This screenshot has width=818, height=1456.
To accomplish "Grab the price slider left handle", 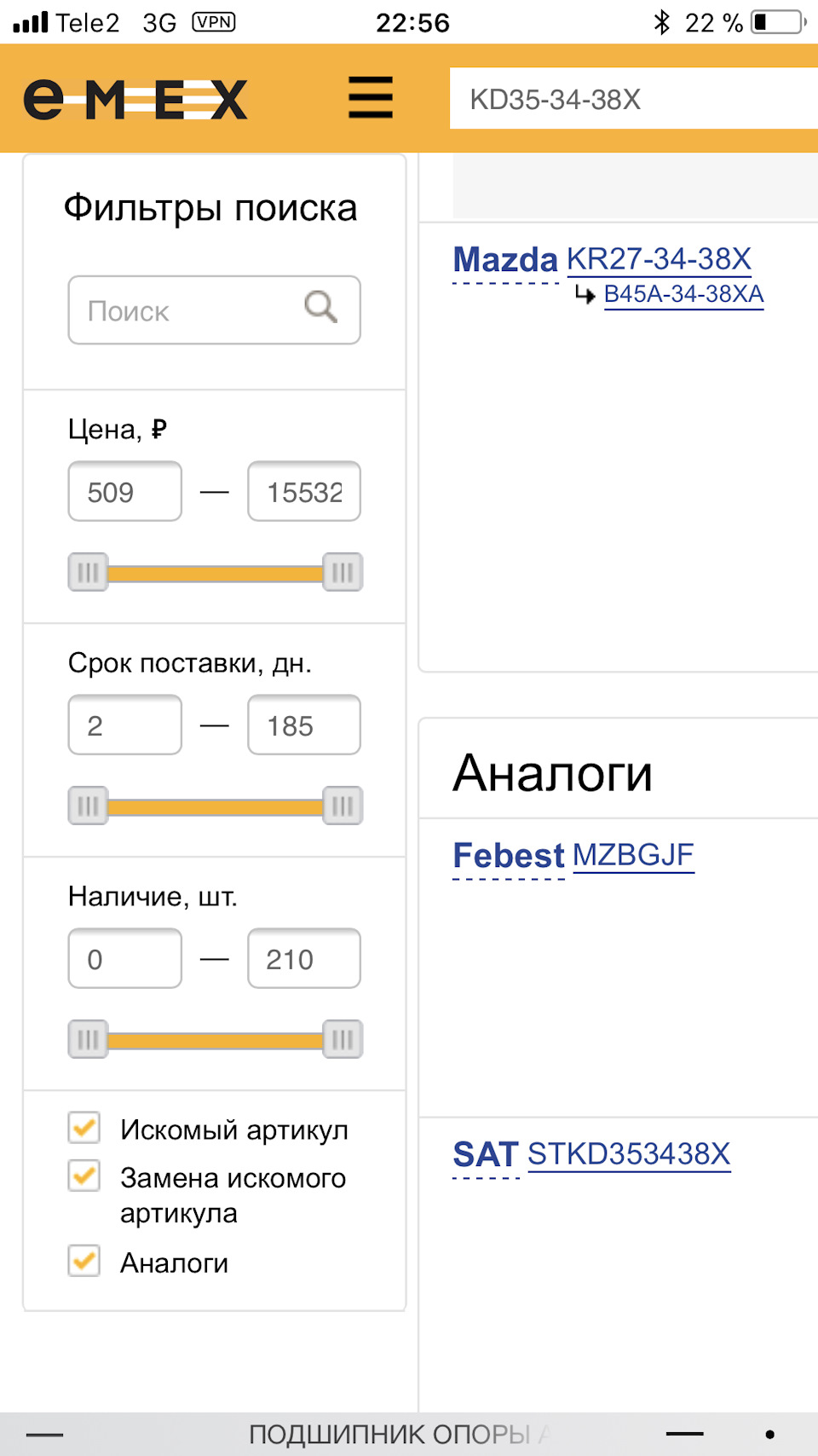I will [88, 572].
